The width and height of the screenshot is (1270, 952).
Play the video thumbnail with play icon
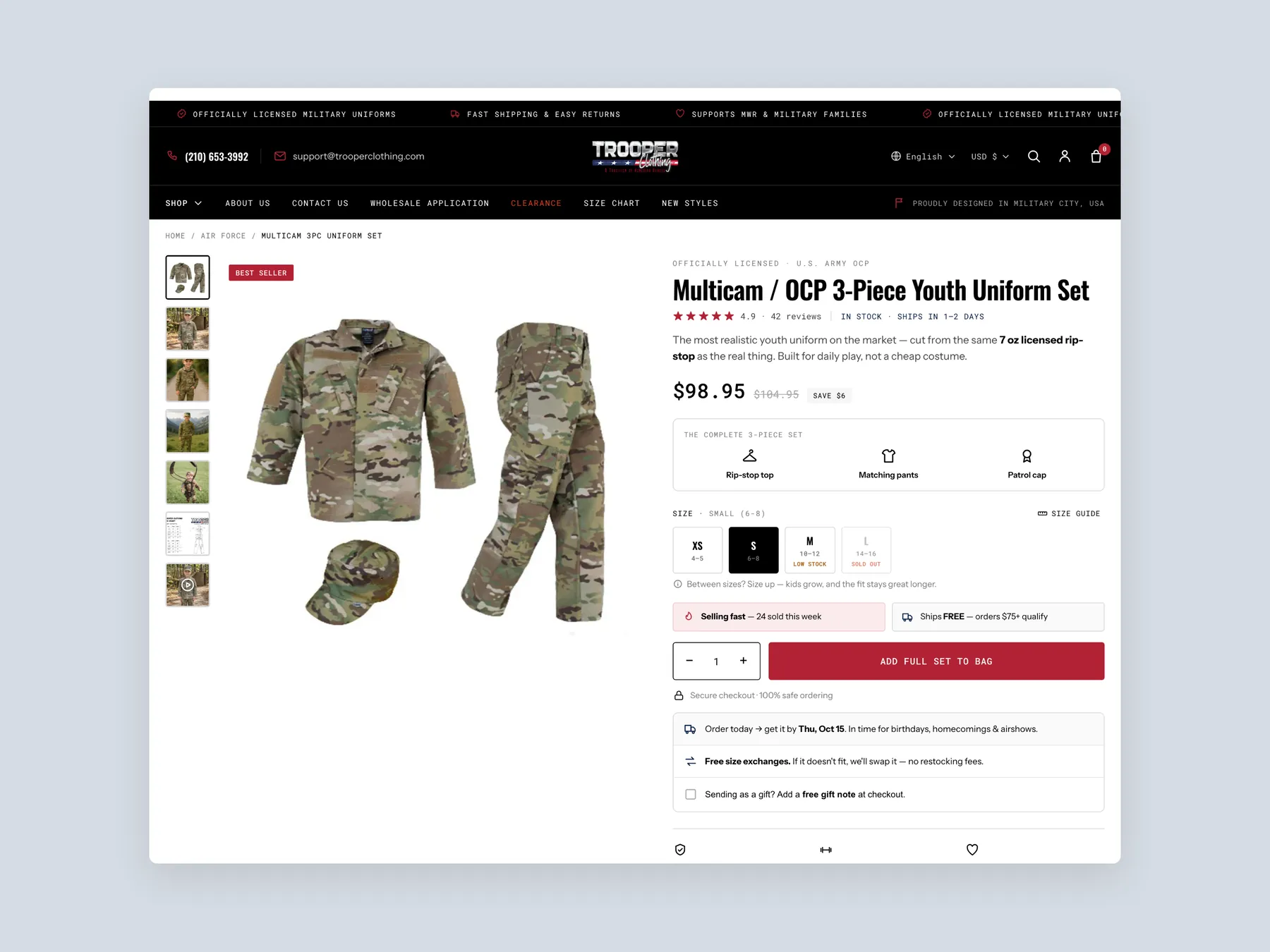[x=188, y=585]
